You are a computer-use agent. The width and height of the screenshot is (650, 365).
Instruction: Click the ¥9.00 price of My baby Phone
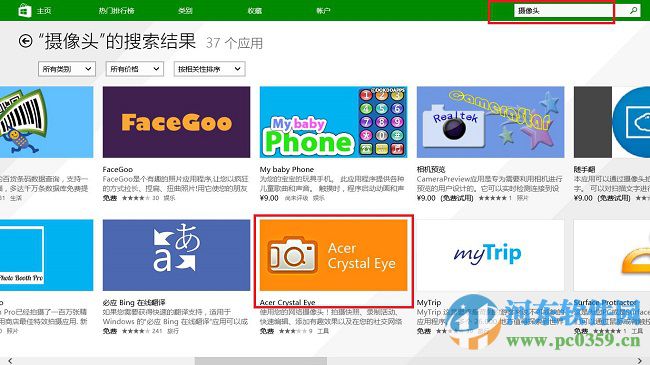pyautogui.click(x=269, y=198)
